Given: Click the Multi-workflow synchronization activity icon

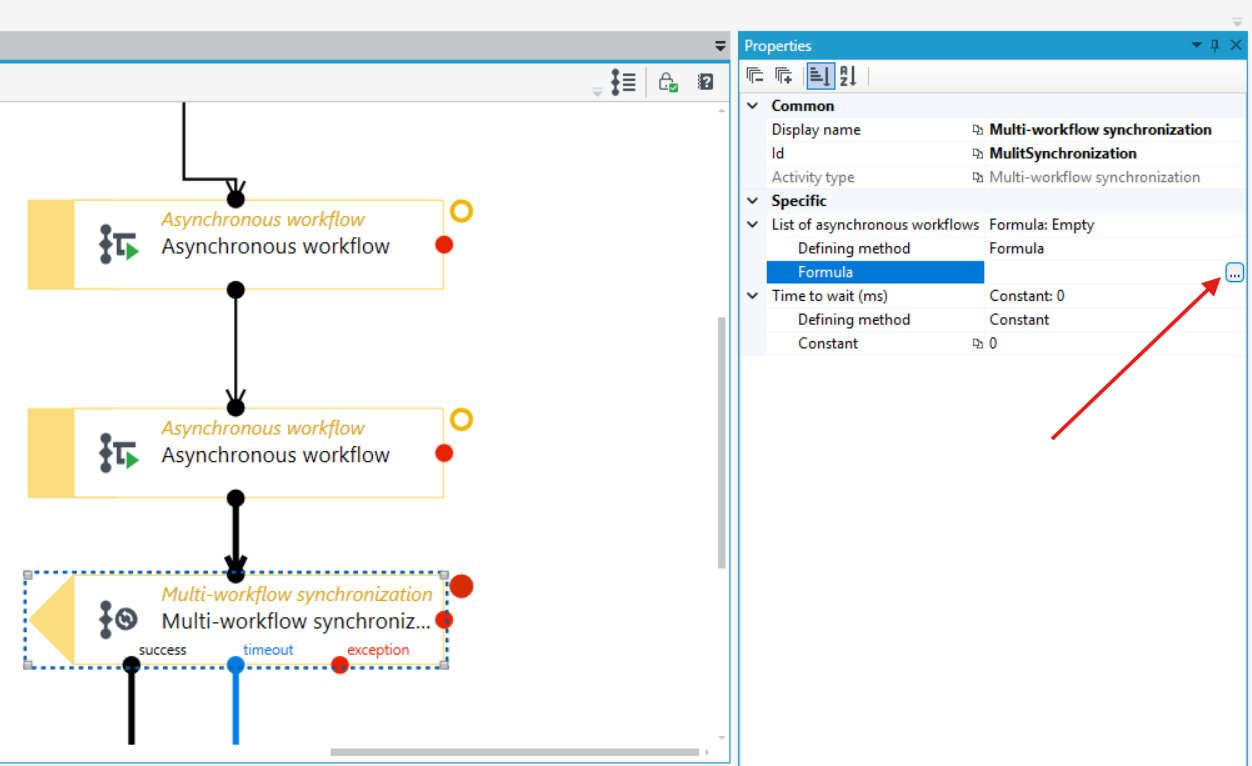Looking at the screenshot, I should [119, 620].
